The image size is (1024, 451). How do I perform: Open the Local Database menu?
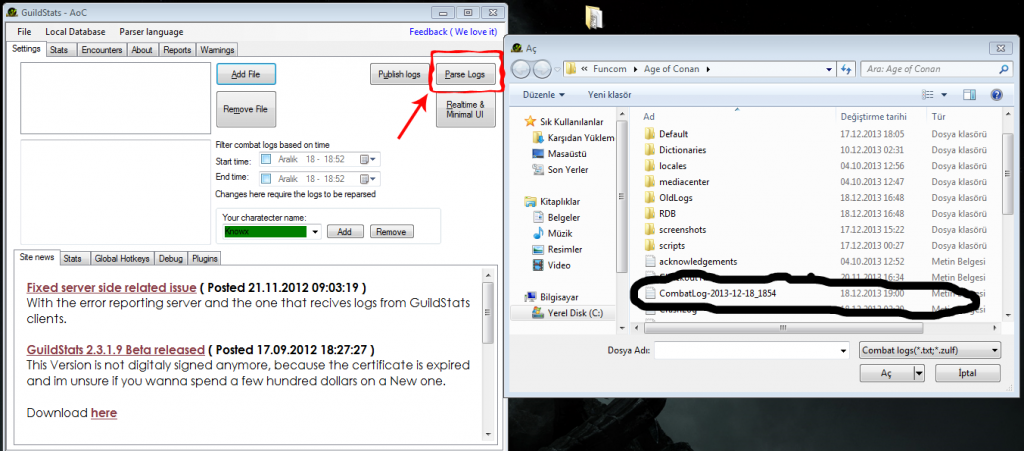[75, 32]
